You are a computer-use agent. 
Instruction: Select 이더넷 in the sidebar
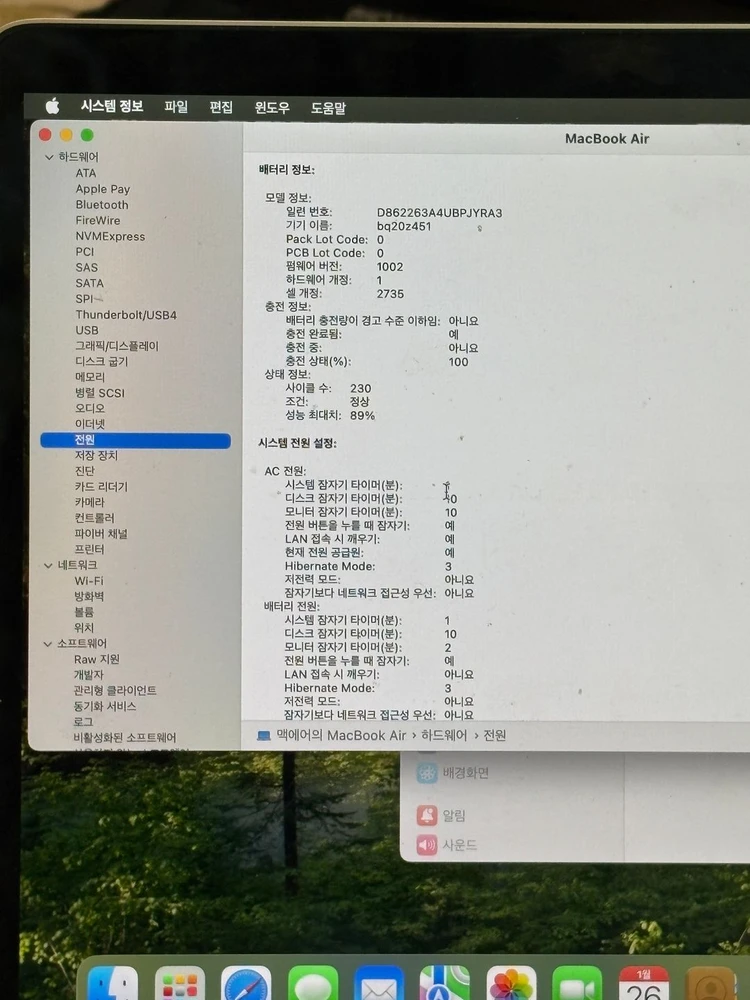pyautogui.click(x=90, y=424)
